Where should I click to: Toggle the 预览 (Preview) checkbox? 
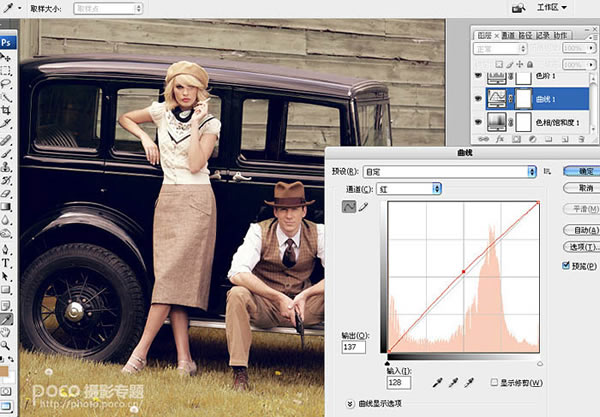(x=567, y=265)
